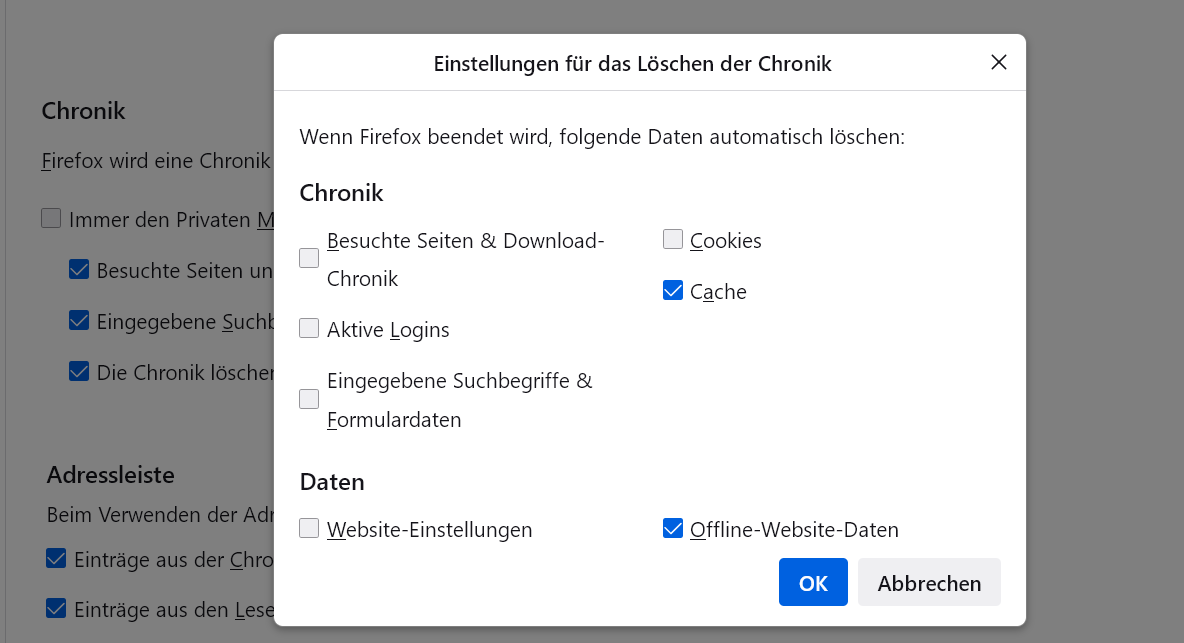Toggle Einträge aus den Lesezeichen checkbox
Screen dimensions: 1184x643
coord(57,607)
